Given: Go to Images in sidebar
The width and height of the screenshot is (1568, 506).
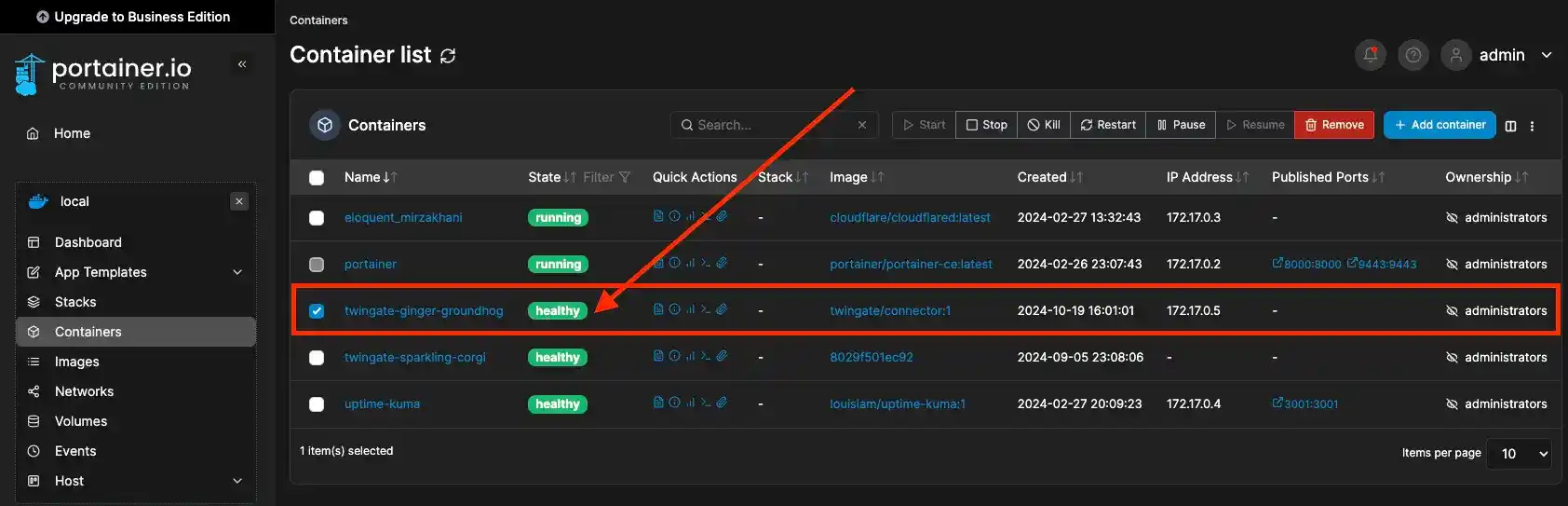Looking at the screenshot, I should pyautogui.click(x=76, y=362).
